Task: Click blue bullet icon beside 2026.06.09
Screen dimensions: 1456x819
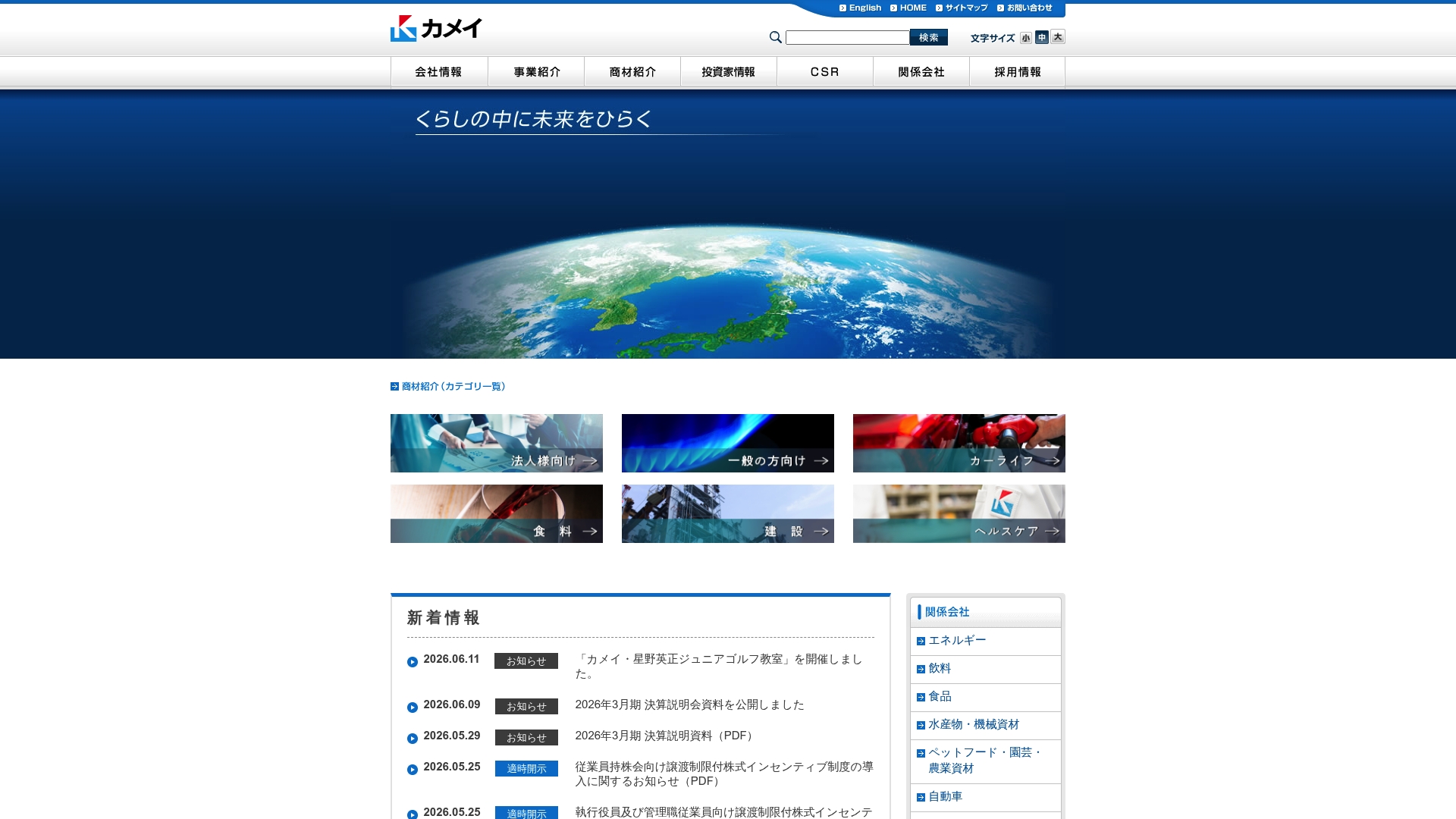Action: point(413,708)
